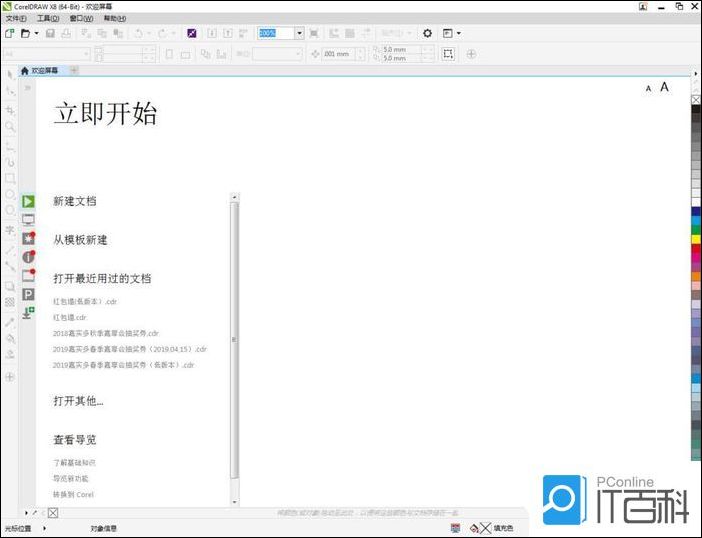
Task: Select the Zoom magnifier tool
Action: point(10,127)
